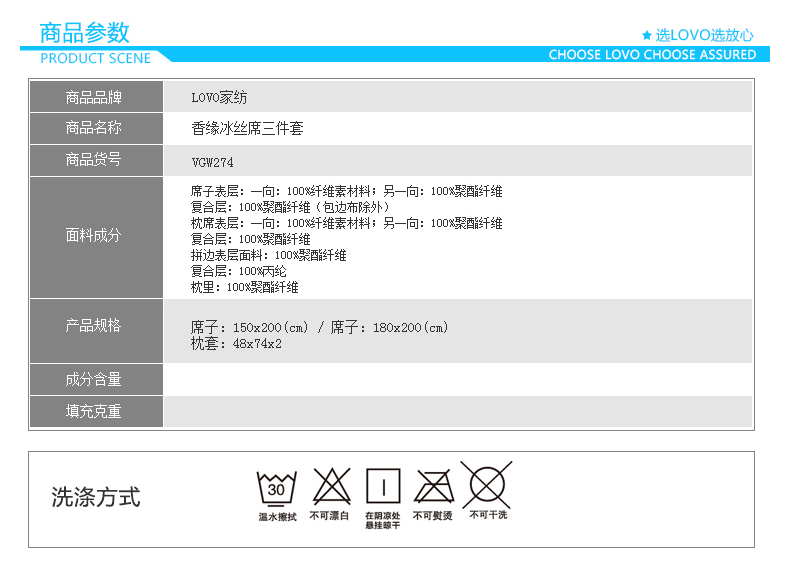Click the 在阴凉处悬挂晾干 caption

(383, 520)
